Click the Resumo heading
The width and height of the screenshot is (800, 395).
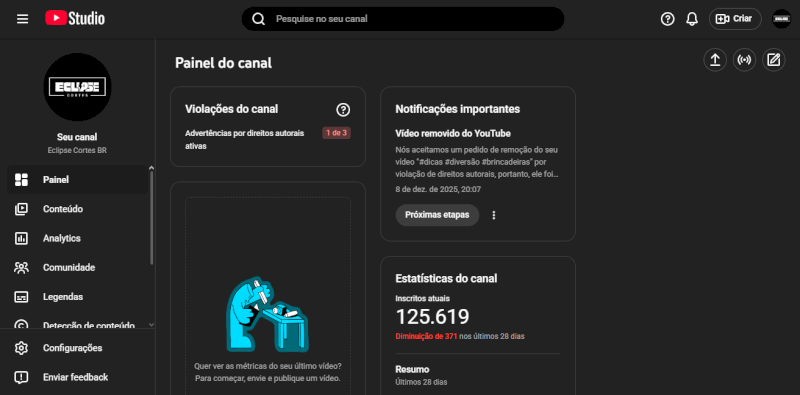coord(412,369)
